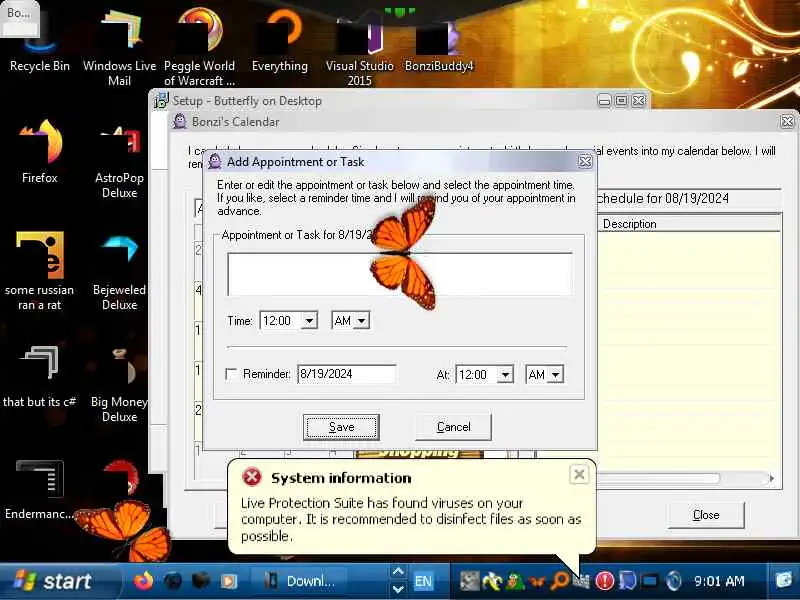Open Big Money Deluxe desktop icon

point(119,385)
